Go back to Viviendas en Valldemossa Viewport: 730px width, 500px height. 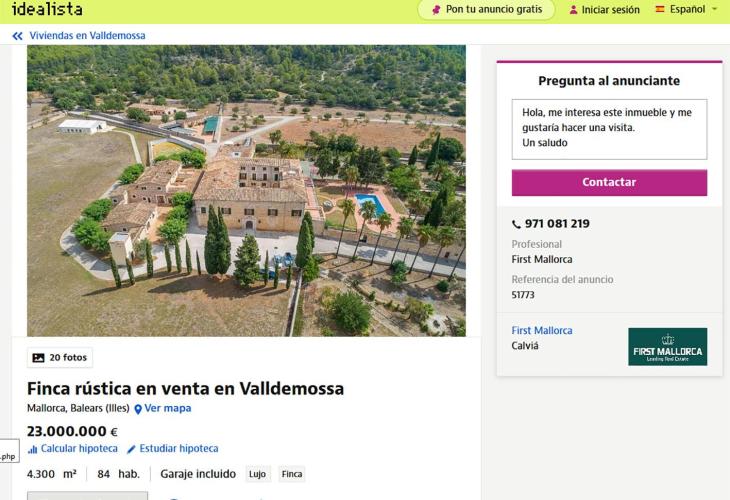pyautogui.click(x=87, y=36)
